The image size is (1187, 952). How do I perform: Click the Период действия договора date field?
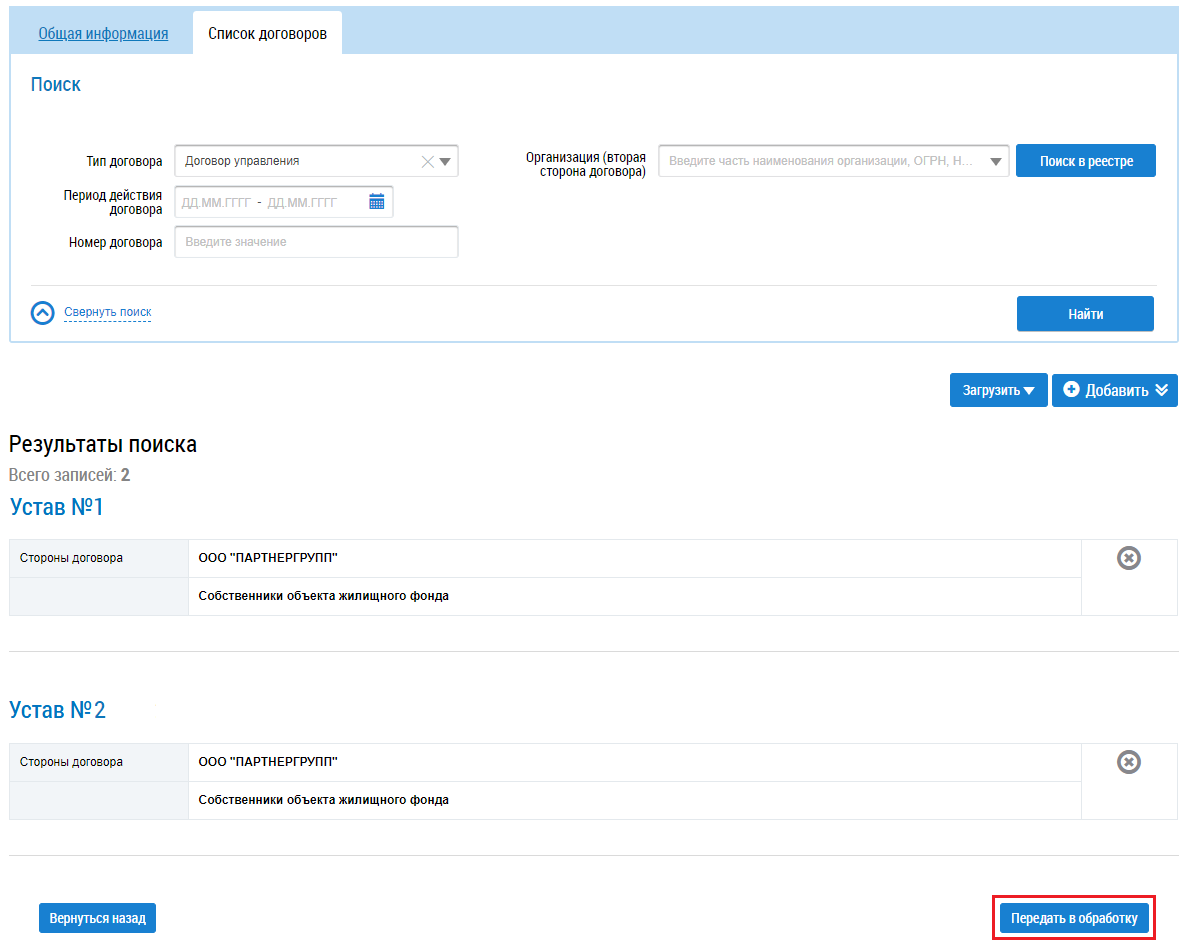pyautogui.click(x=270, y=202)
